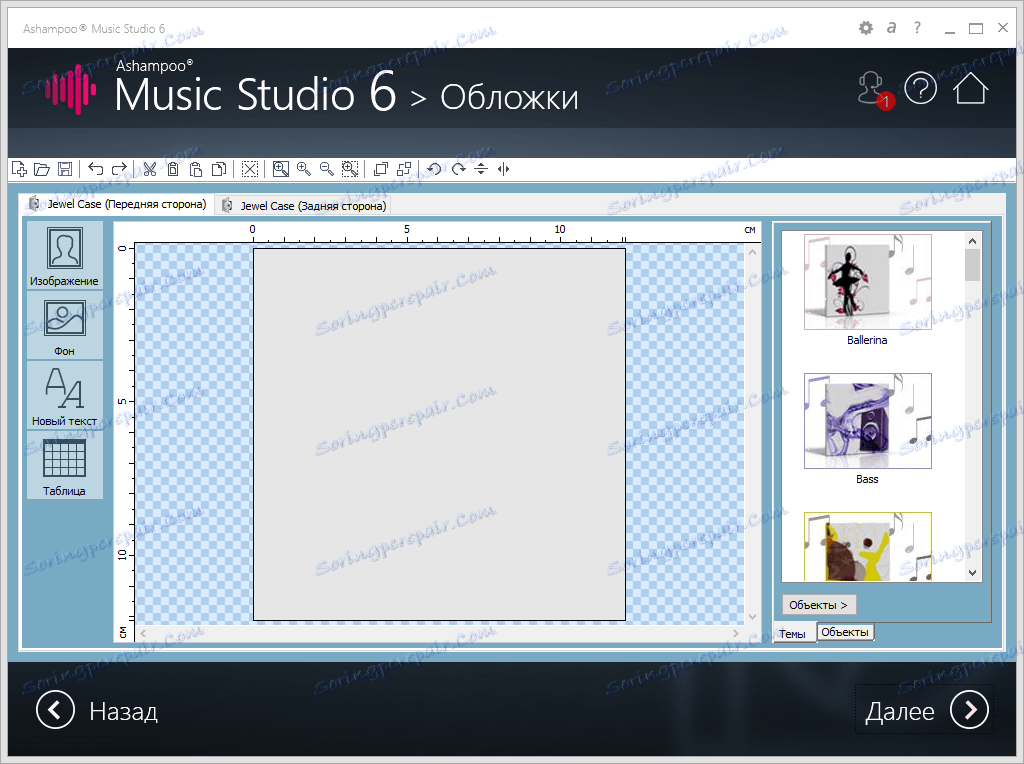Flip object horizontally

[x=503, y=169]
